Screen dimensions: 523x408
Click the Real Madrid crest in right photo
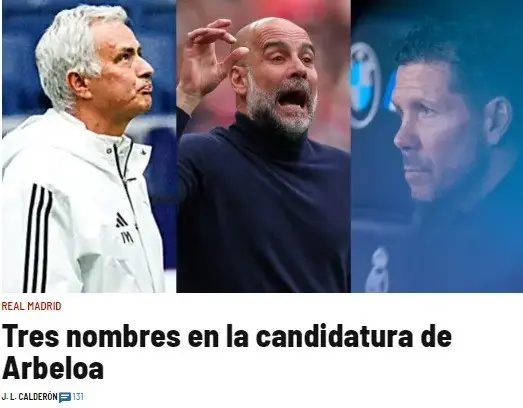(377, 270)
